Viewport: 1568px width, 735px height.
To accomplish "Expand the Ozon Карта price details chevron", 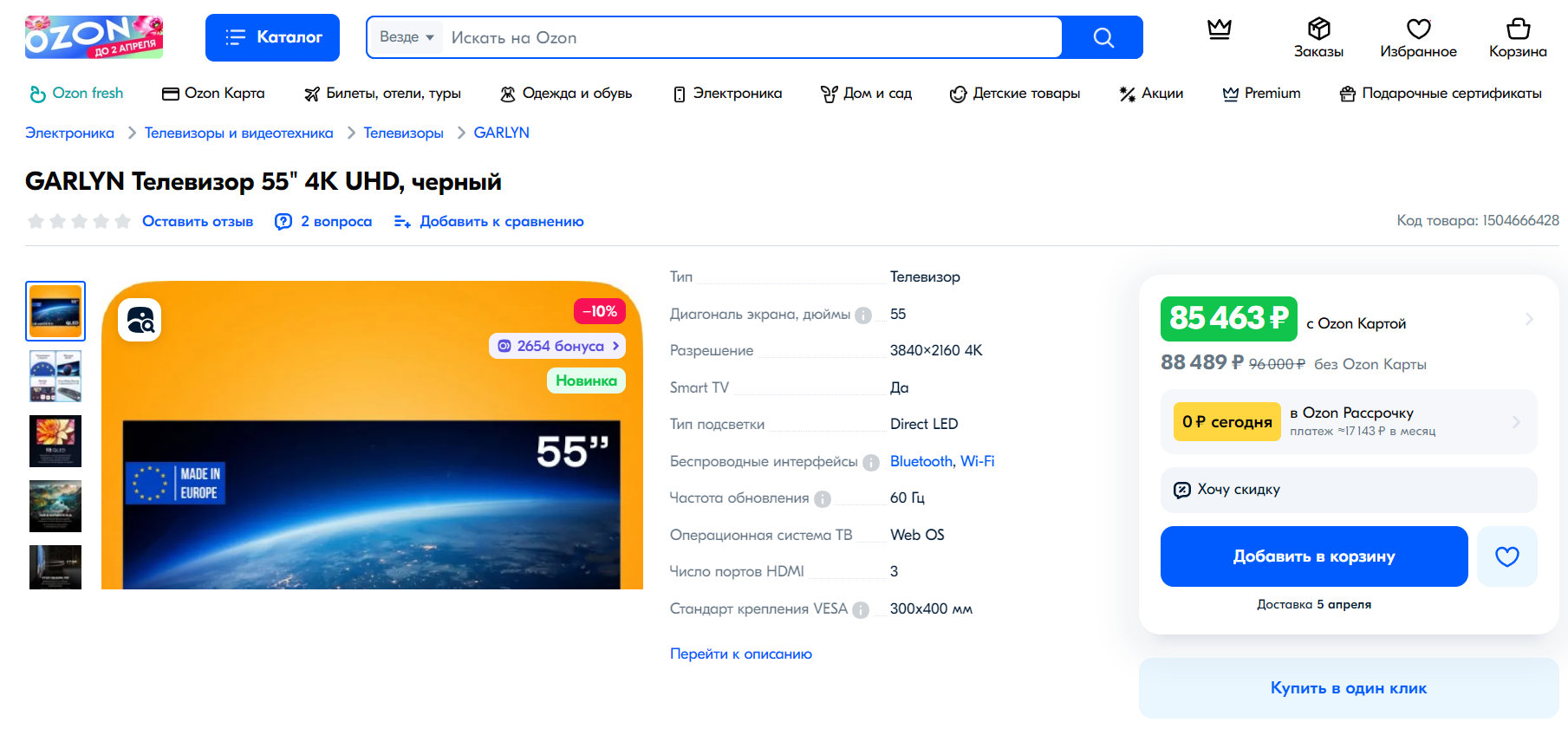I will click(x=1528, y=319).
